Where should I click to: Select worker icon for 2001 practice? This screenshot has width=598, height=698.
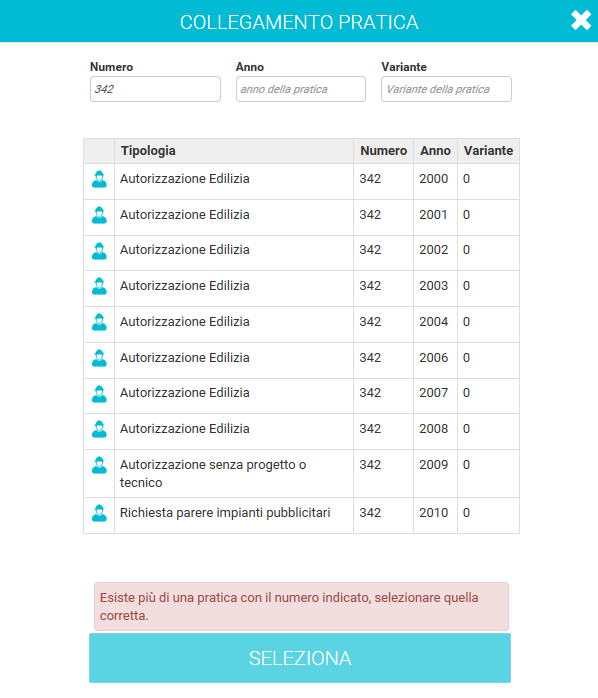pyautogui.click(x=99, y=215)
